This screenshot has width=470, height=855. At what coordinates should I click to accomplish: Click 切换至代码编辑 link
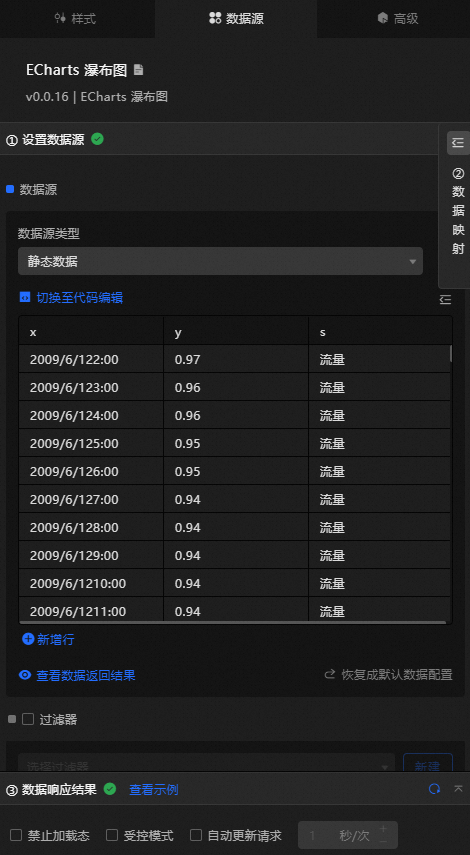coord(80,298)
